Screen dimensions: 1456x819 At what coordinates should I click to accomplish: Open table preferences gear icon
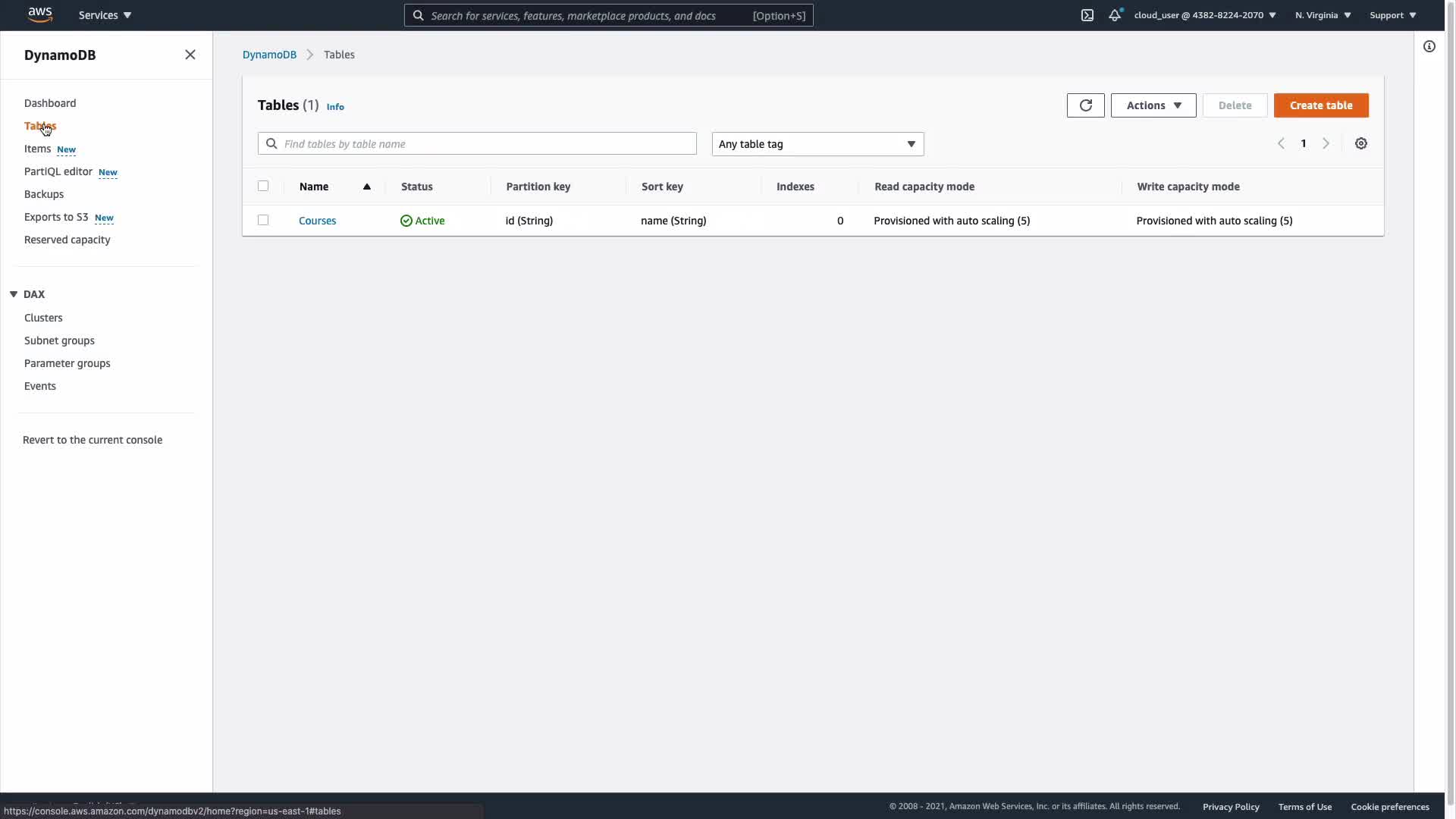click(1360, 143)
